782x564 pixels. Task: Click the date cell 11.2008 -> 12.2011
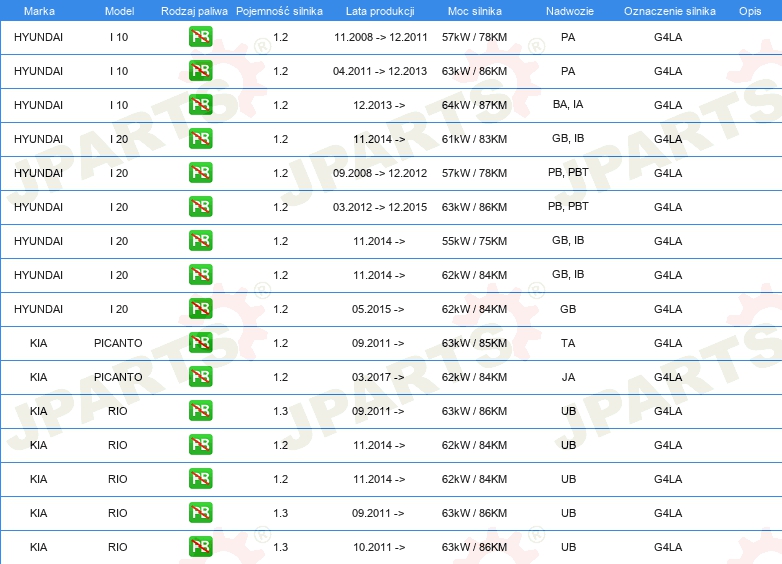click(381, 37)
